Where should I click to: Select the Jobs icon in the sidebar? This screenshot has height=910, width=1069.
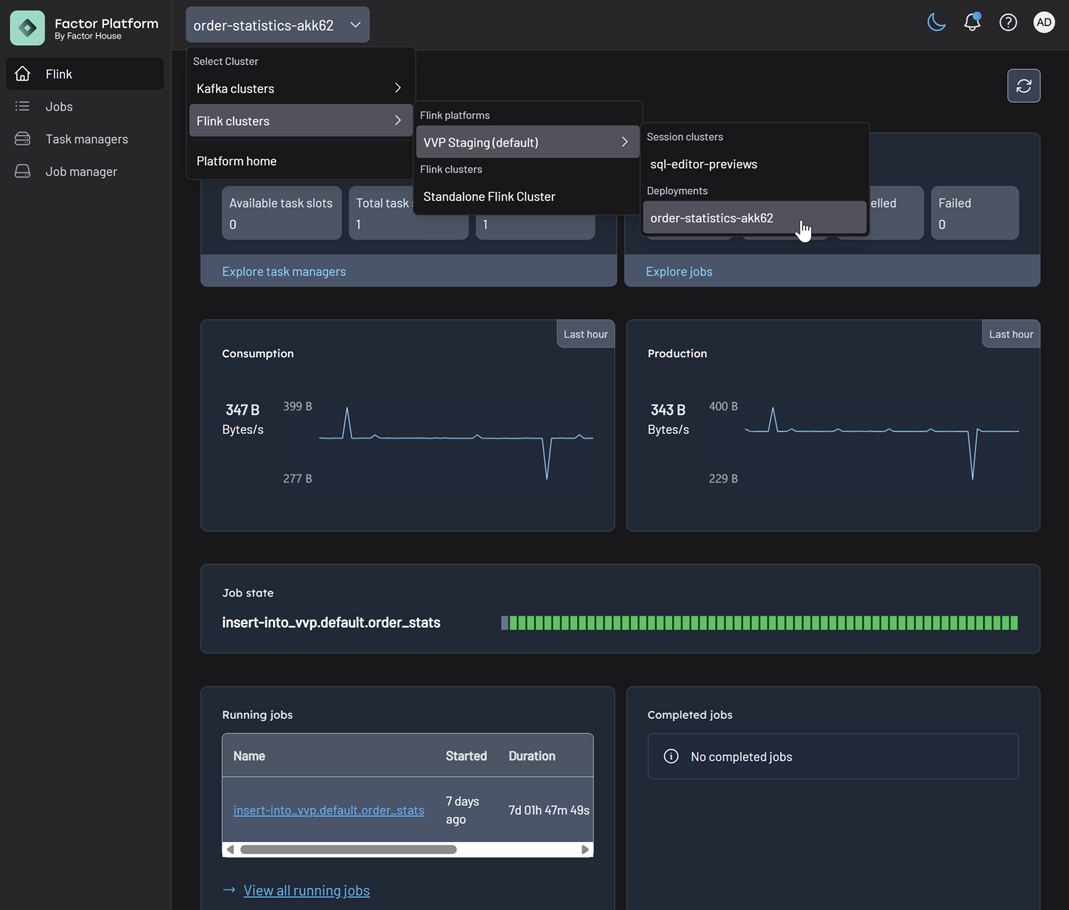point(22,106)
